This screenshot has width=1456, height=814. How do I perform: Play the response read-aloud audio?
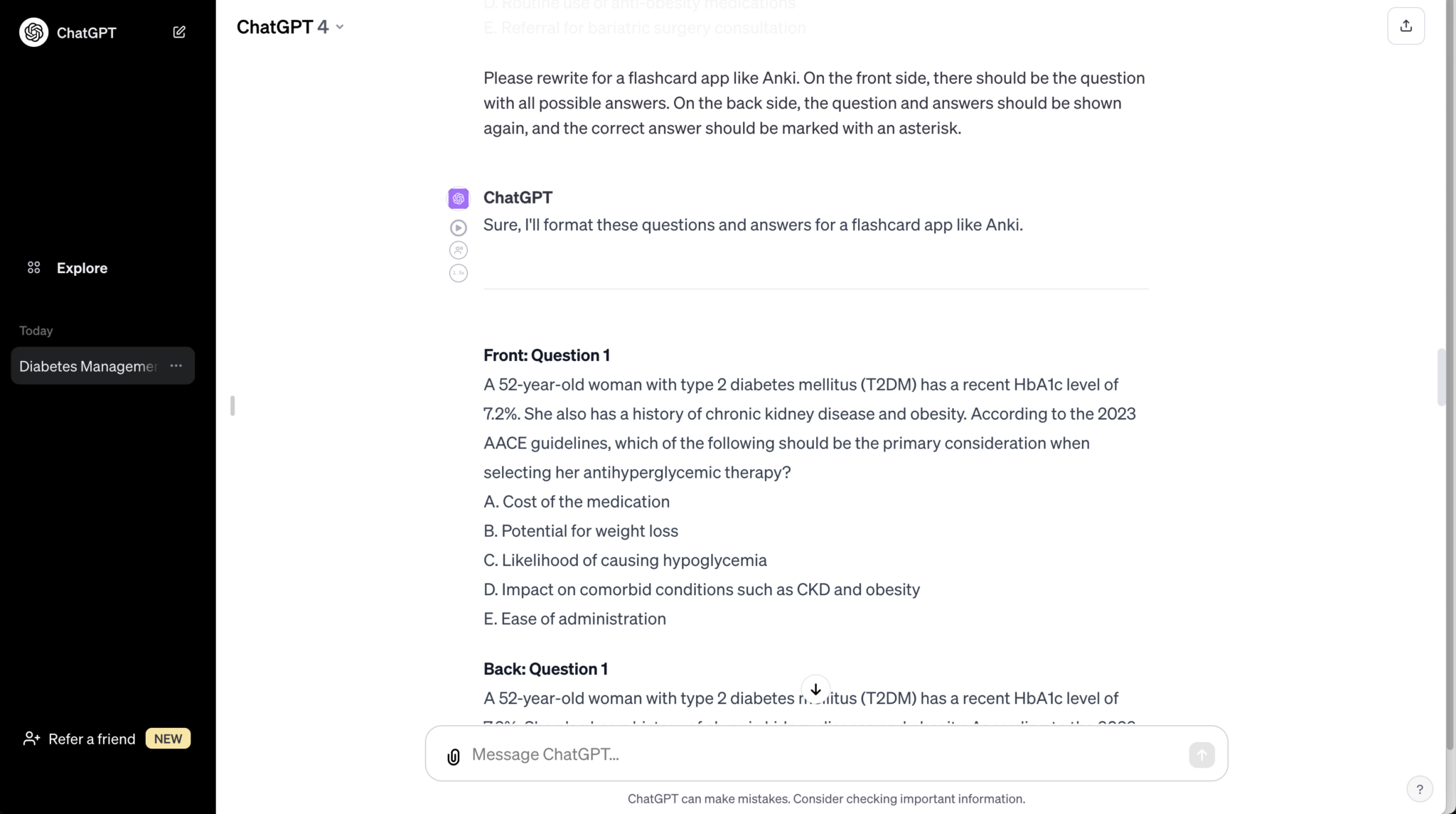tap(459, 228)
